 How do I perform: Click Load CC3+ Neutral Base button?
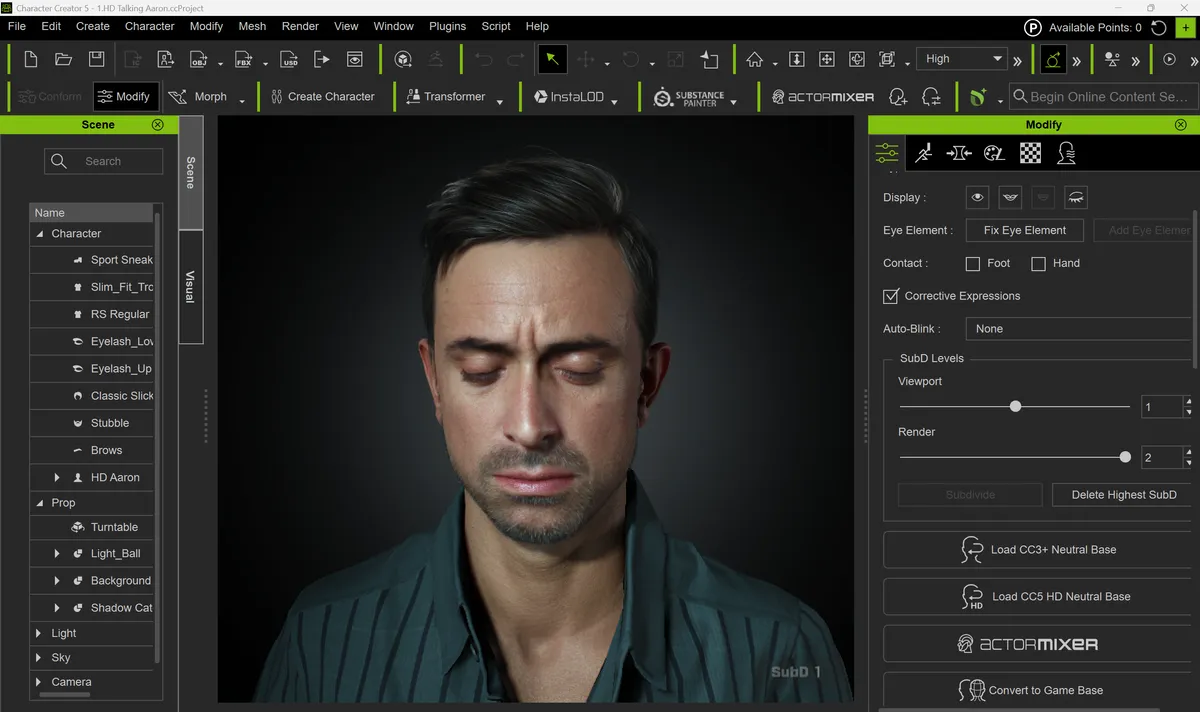1039,550
